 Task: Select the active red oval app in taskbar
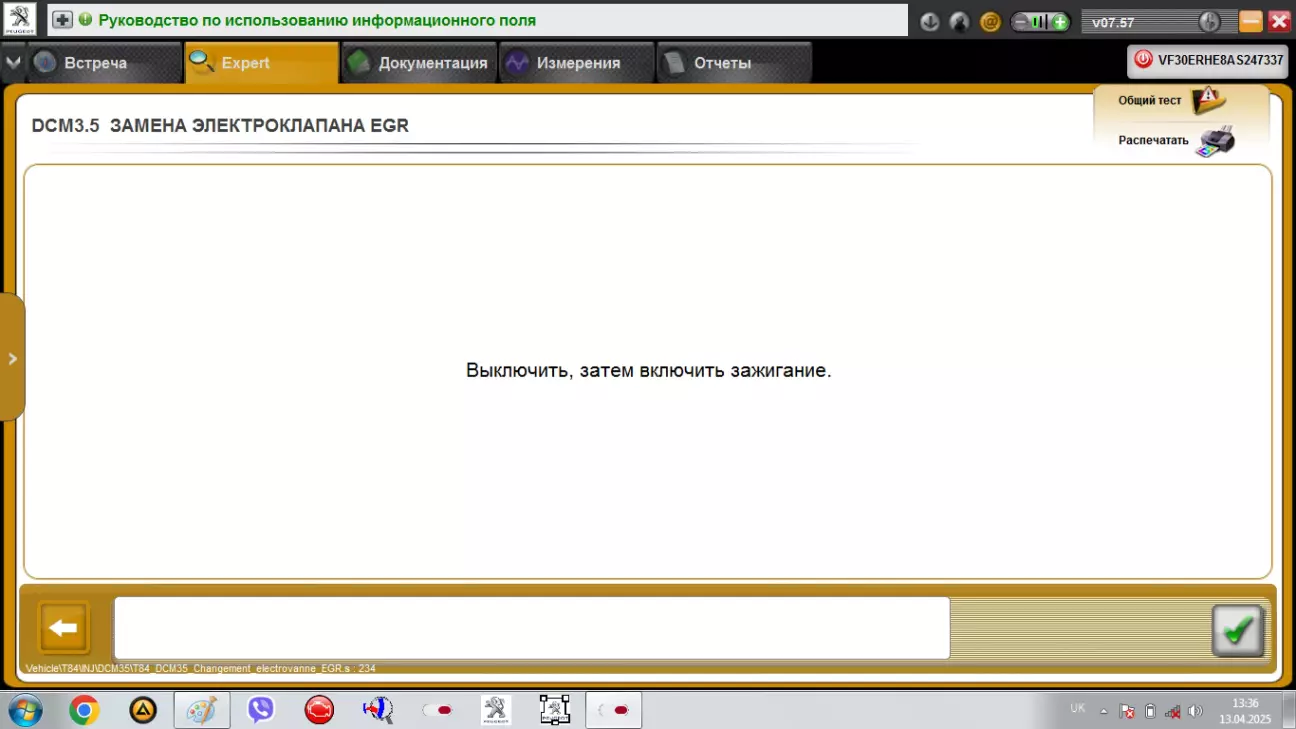[613, 710]
